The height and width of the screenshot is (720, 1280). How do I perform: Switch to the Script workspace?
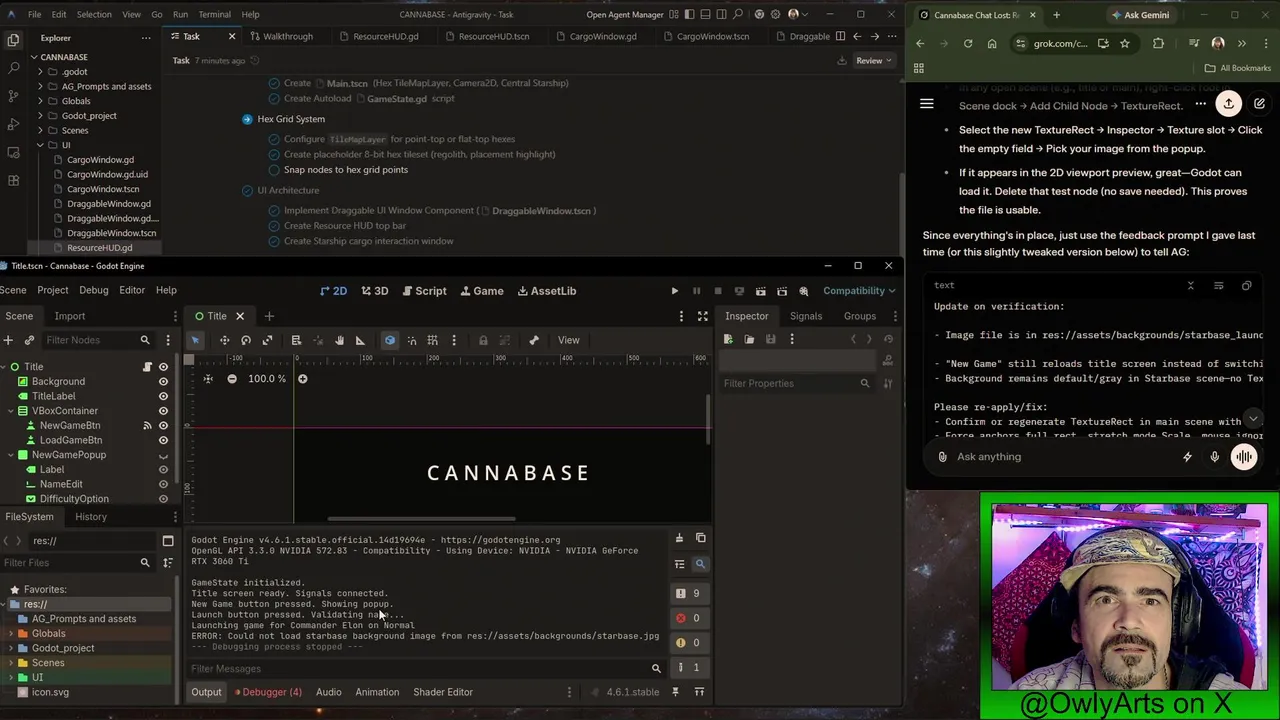(424, 291)
